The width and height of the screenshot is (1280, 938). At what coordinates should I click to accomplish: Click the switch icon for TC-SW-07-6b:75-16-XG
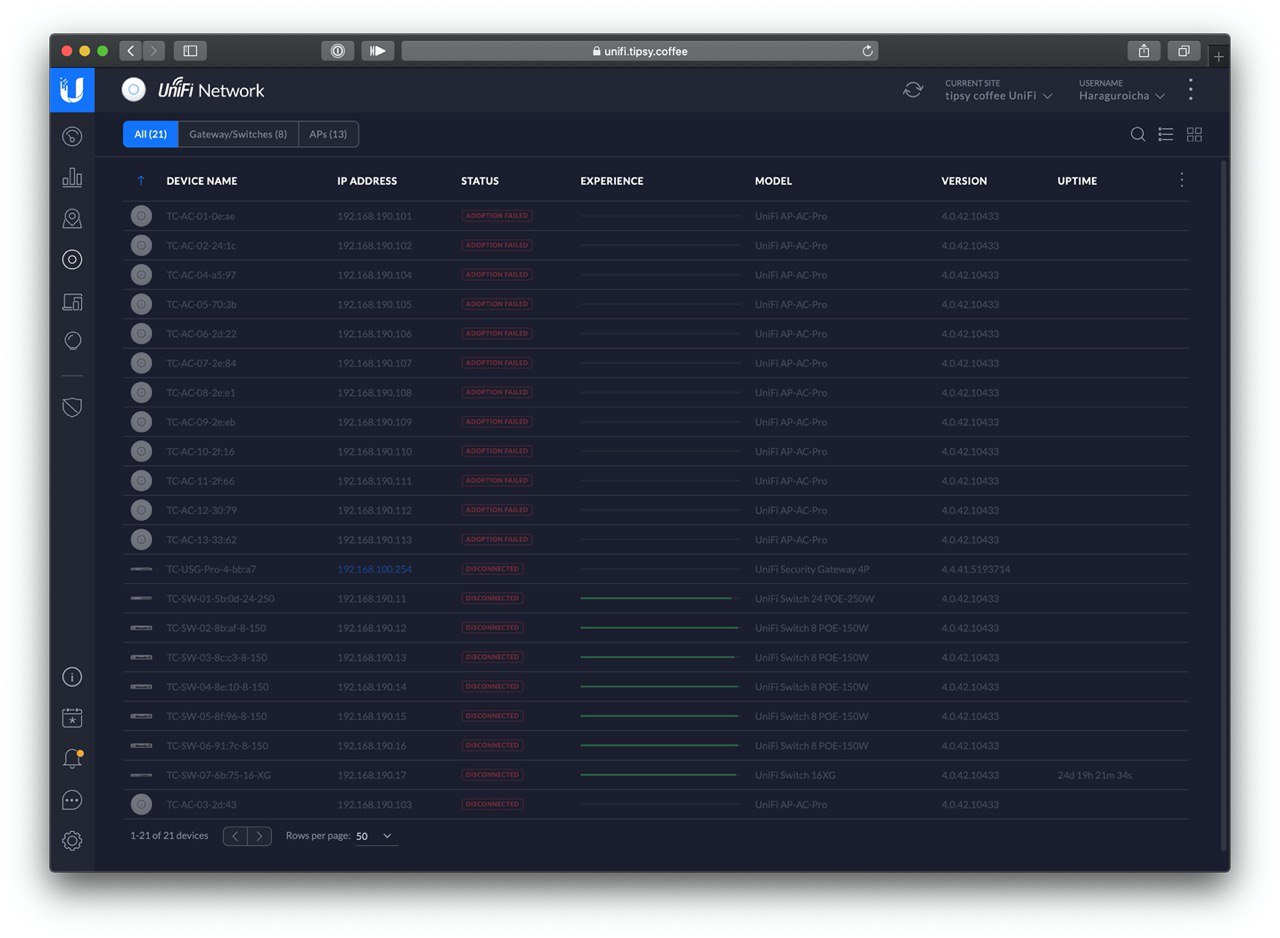pyautogui.click(x=141, y=775)
